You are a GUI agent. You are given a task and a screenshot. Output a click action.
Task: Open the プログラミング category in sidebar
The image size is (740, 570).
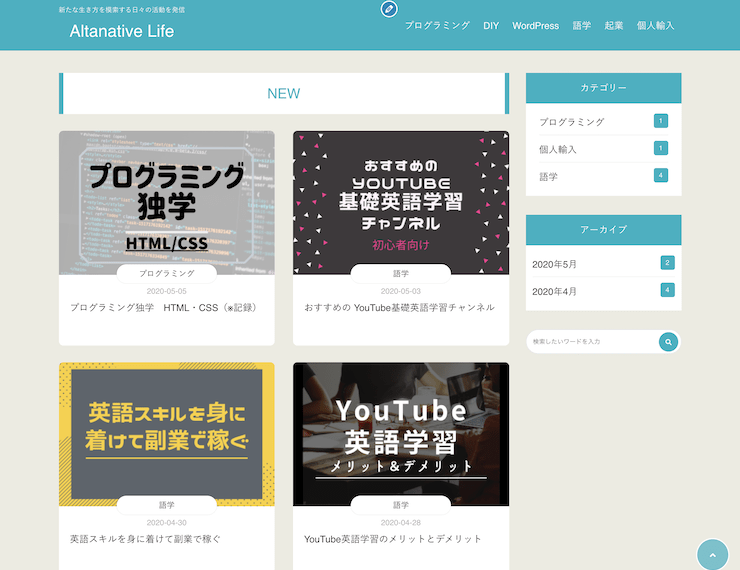click(572, 122)
